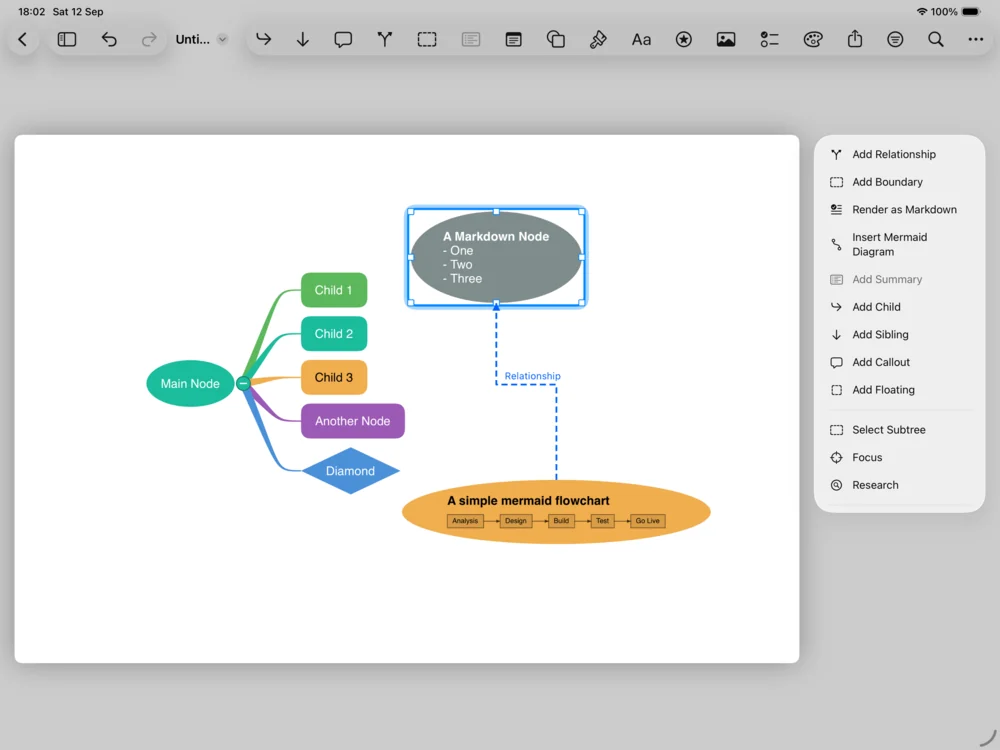Viewport: 1000px width, 750px height.
Task: Select the Child 1 node
Action: tap(334, 290)
